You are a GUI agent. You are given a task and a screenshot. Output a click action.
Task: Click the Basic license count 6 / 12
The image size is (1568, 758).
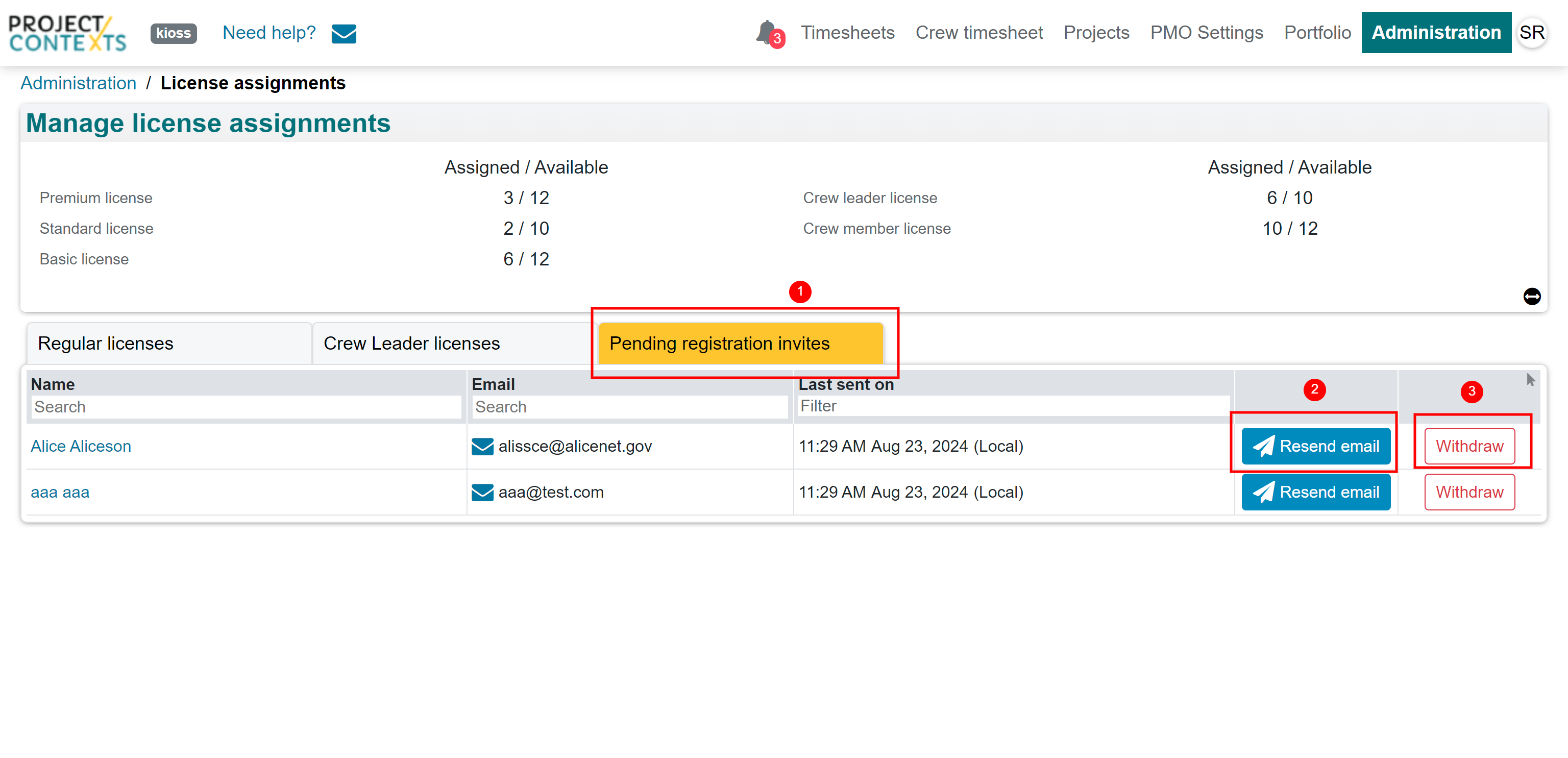[526, 259]
